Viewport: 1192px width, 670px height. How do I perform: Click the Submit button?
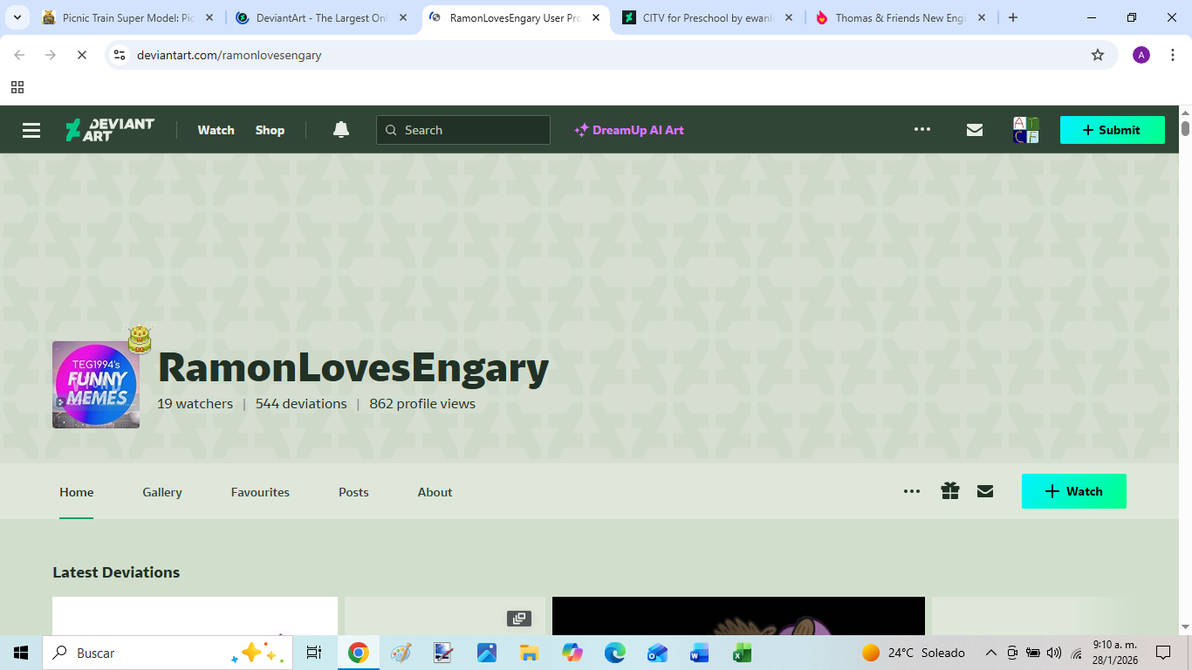click(1112, 129)
